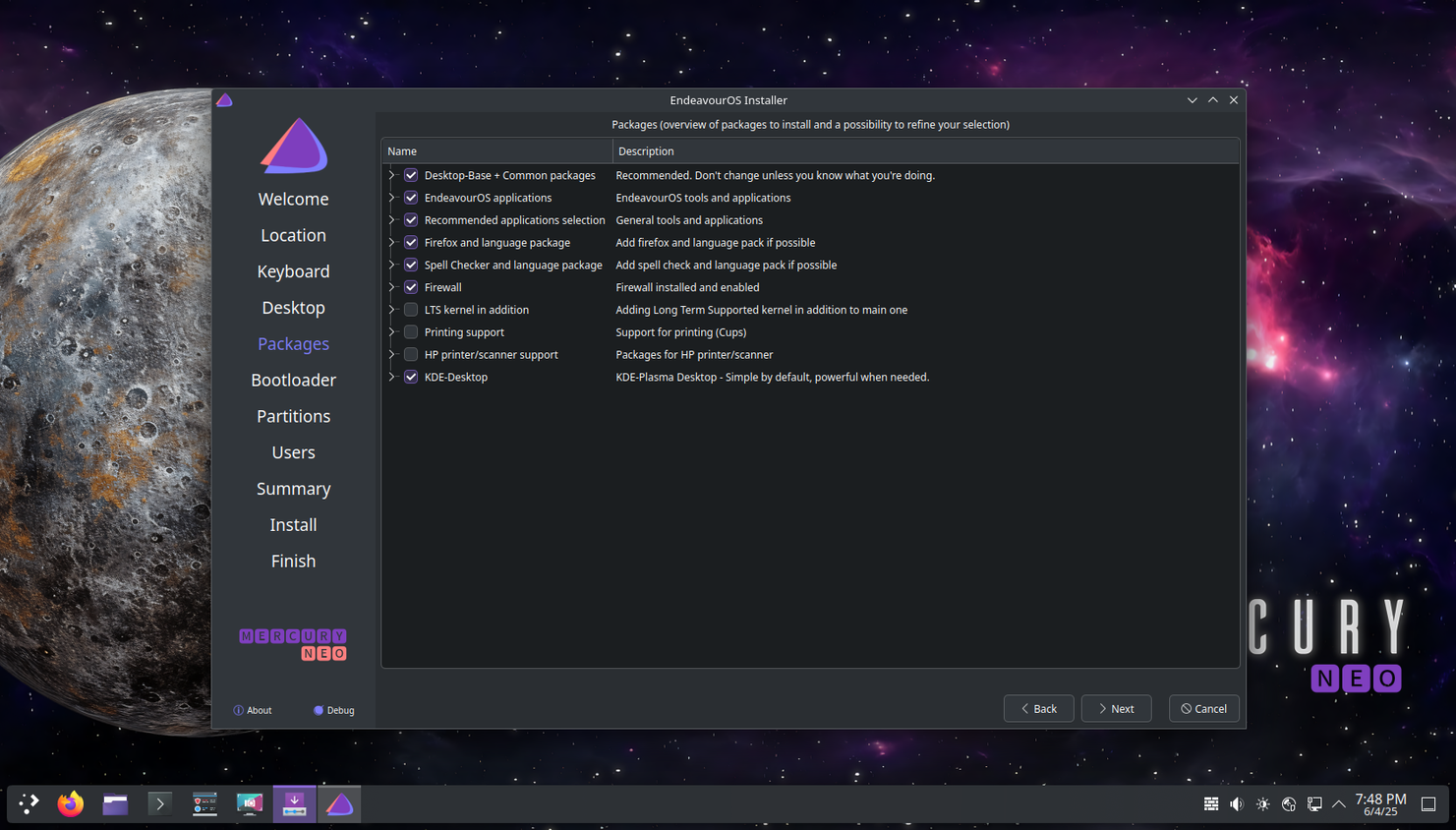Click the download-arrow installer taskbar icon
Viewport: 1456px width, 830px height.
[294, 803]
